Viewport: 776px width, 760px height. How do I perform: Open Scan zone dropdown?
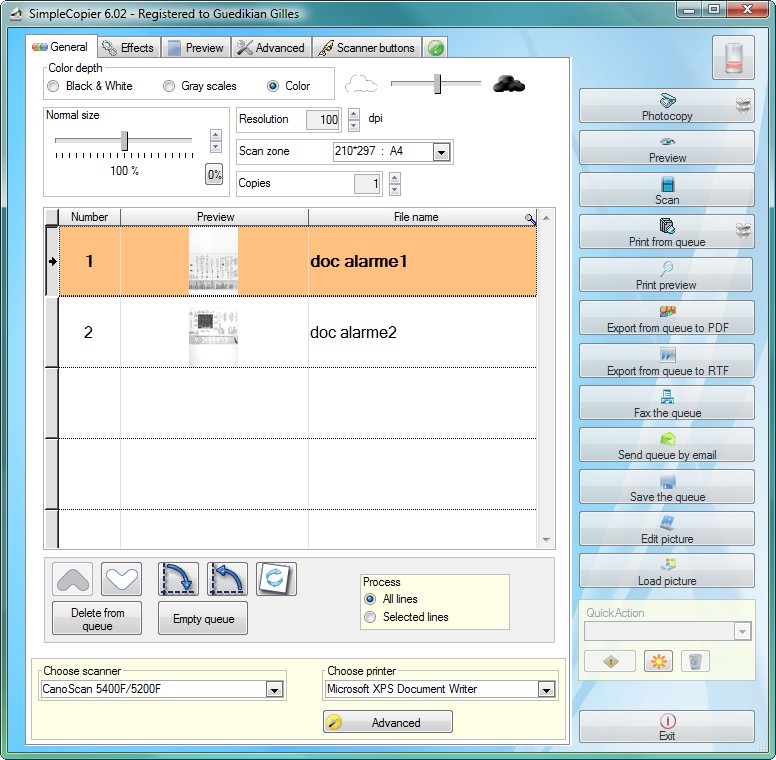tap(441, 152)
